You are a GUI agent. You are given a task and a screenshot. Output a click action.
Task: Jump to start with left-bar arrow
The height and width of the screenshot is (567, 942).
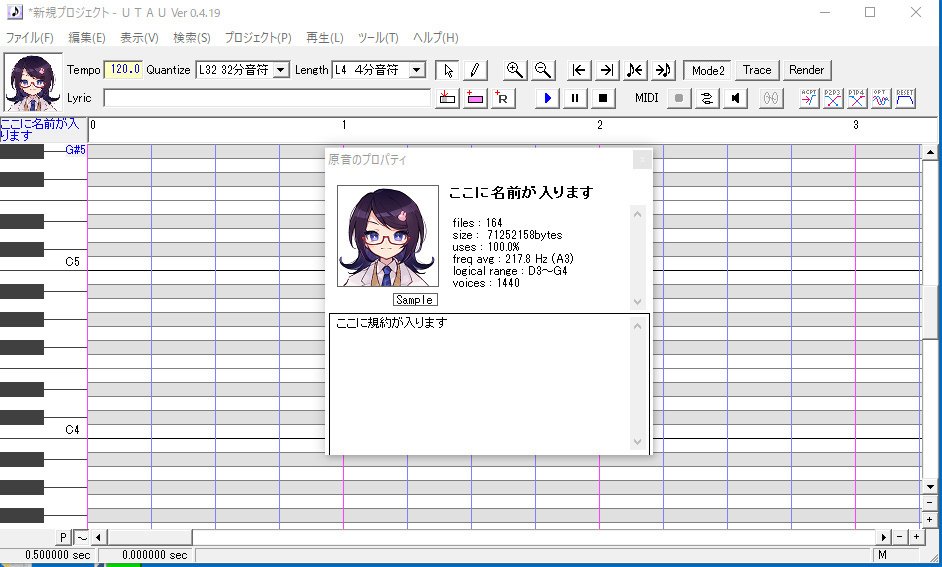tap(579, 70)
